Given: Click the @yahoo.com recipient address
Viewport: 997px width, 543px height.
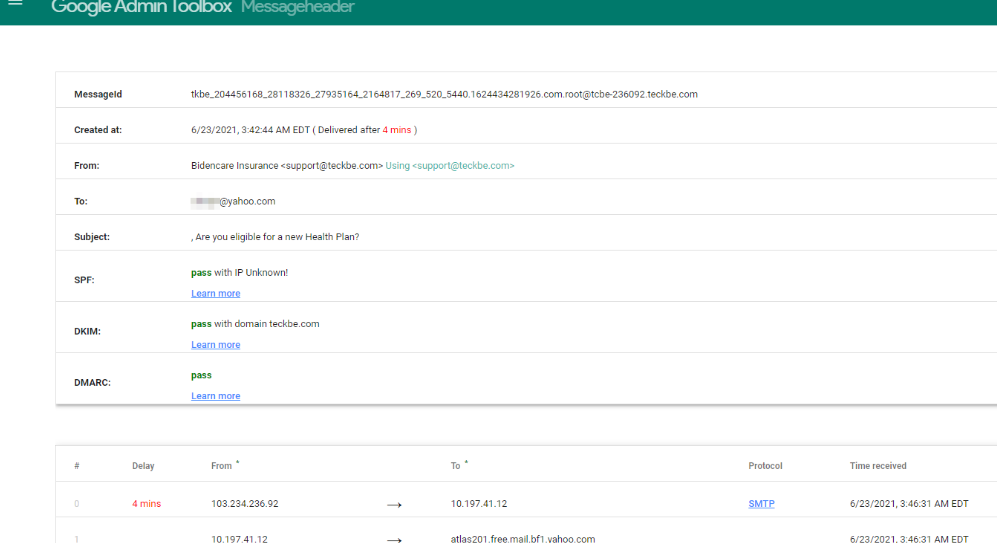Looking at the screenshot, I should [x=247, y=201].
